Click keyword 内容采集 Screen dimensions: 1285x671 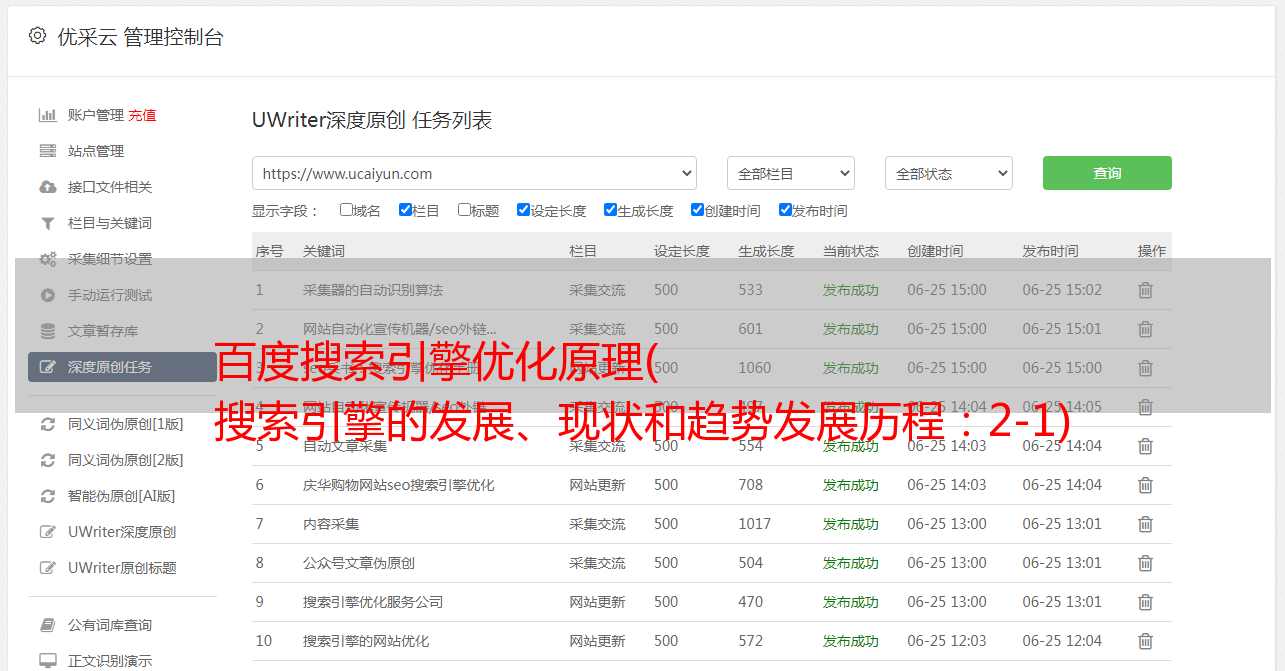(x=331, y=524)
